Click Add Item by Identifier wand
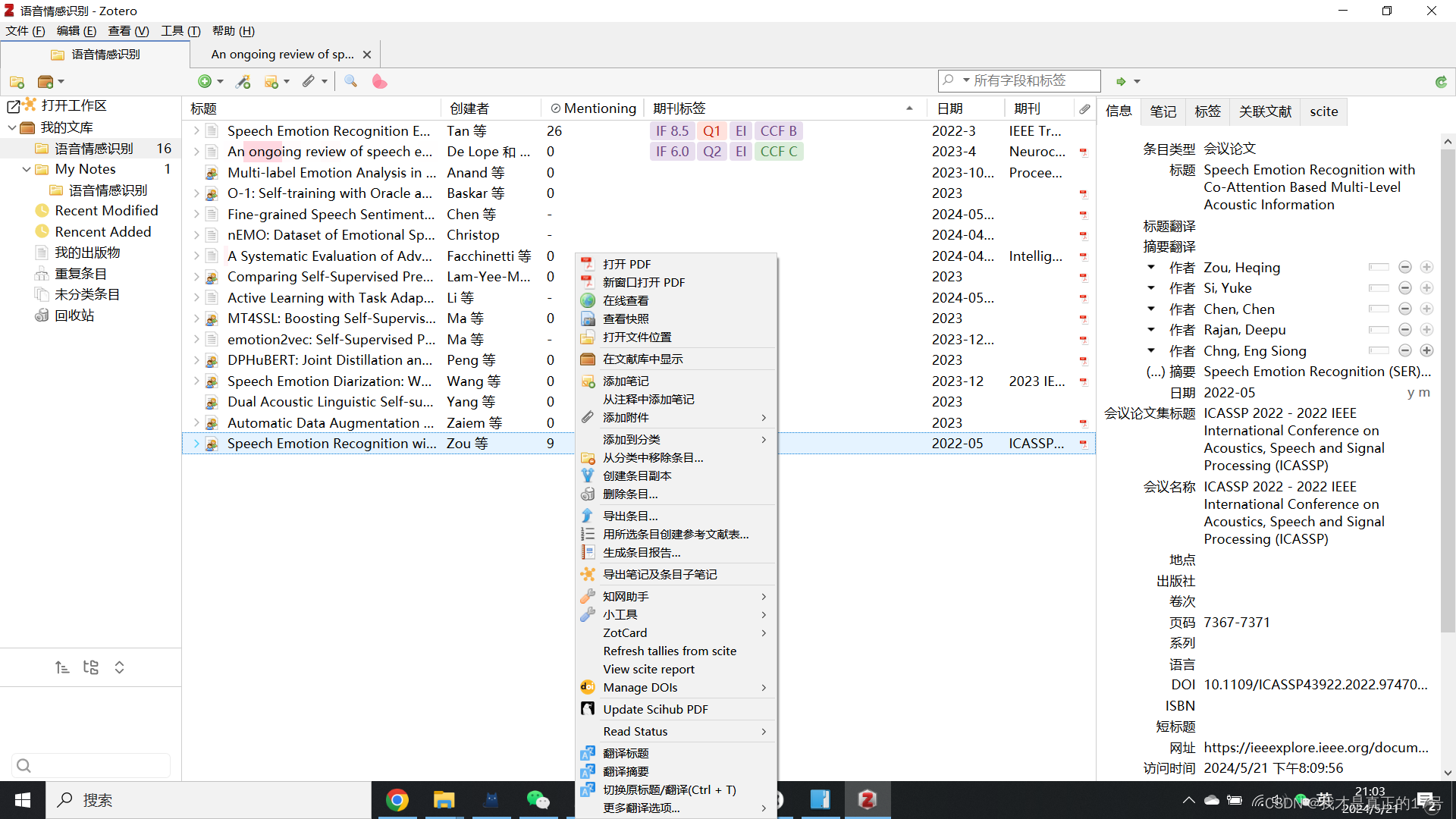 point(243,81)
